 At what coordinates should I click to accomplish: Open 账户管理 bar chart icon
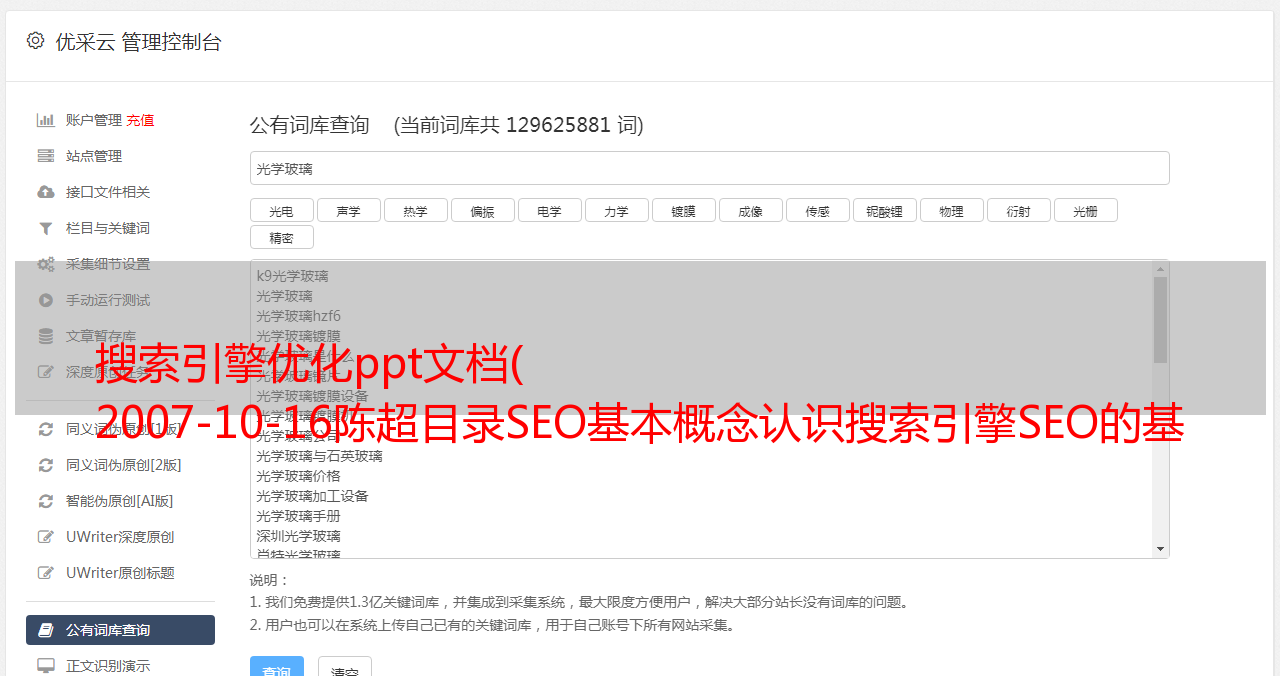click(45, 120)
